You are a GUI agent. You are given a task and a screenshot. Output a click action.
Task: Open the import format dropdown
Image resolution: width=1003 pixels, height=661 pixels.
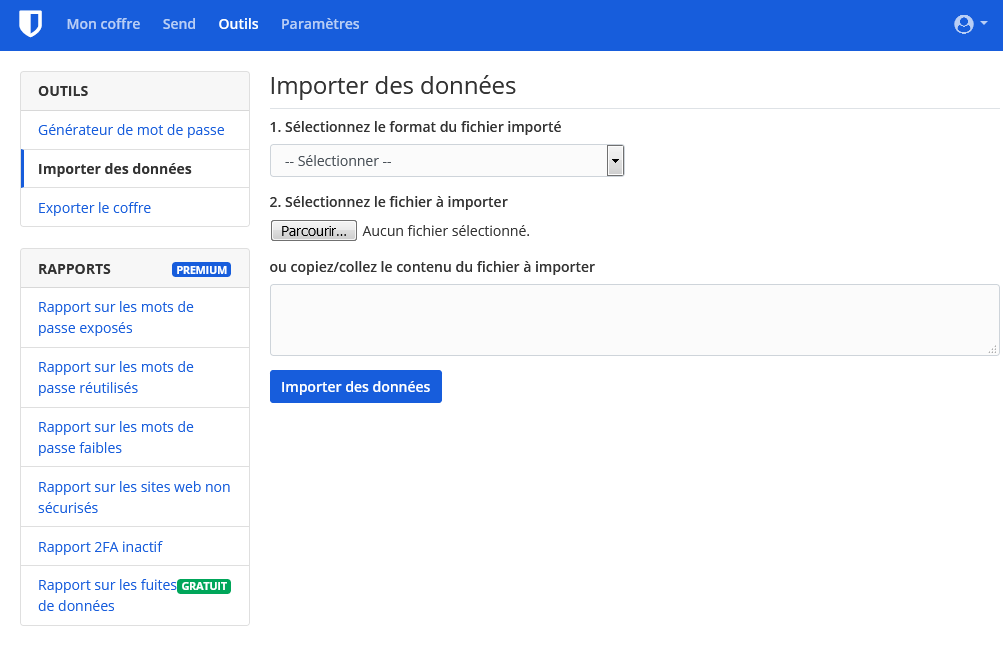[x=440, y=161]
